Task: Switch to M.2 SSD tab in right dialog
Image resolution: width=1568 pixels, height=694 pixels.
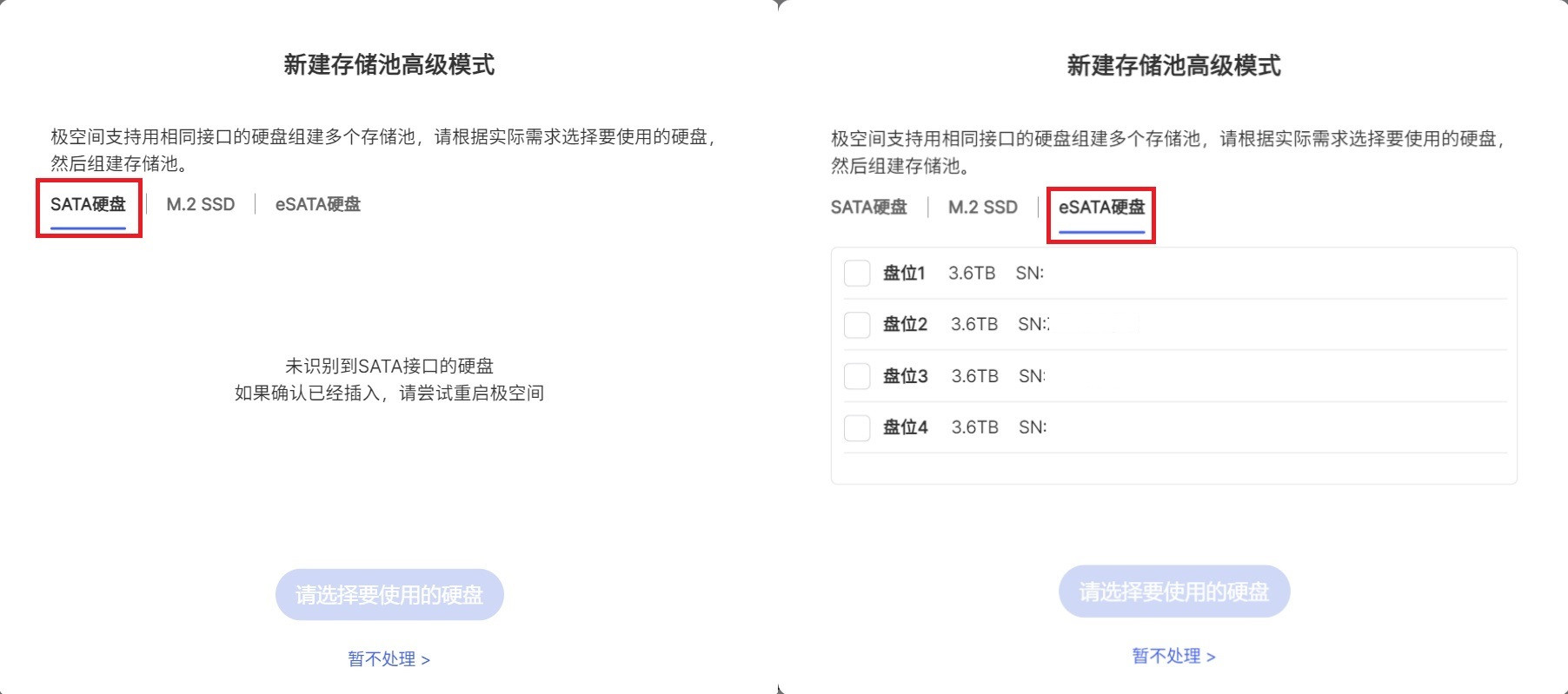Action: click(x=983, y=208)
